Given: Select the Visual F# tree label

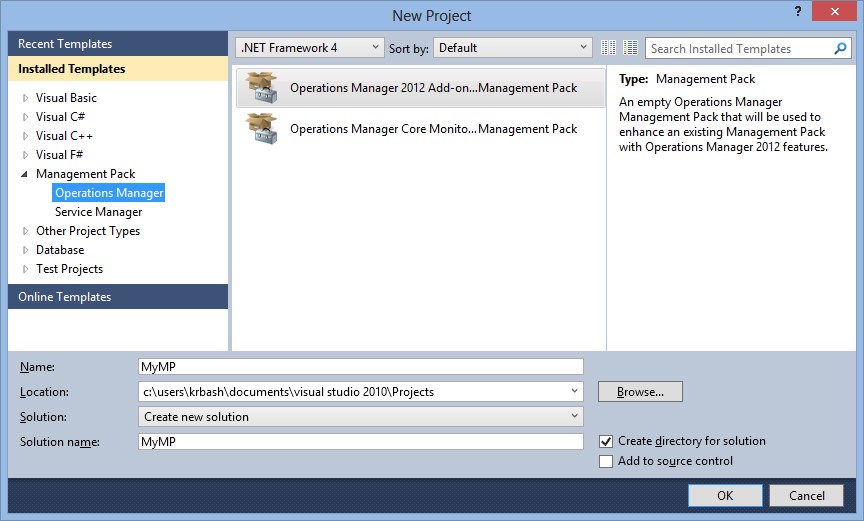Looking at the screenshot, I should (59, 155).
